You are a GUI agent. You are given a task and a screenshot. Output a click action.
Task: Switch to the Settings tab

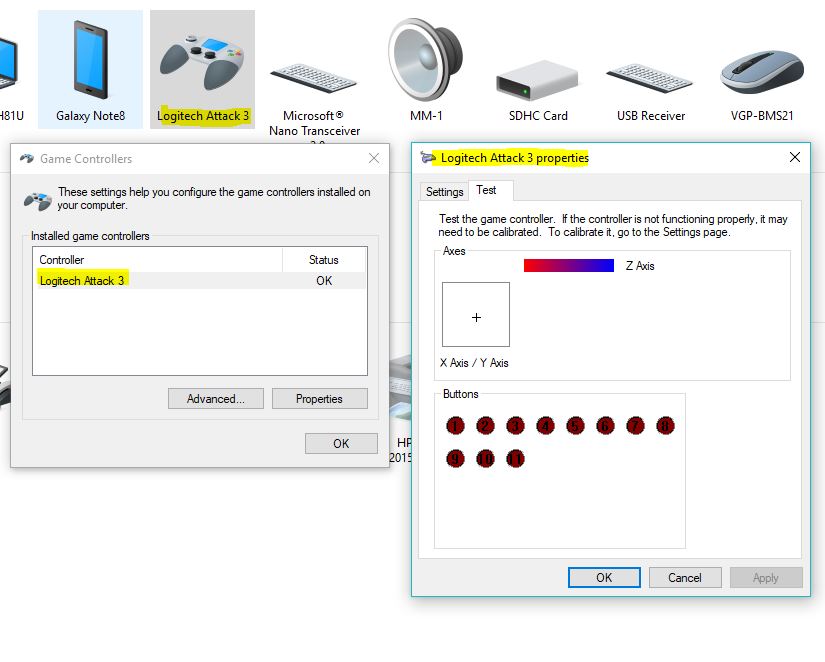point(444,192)
